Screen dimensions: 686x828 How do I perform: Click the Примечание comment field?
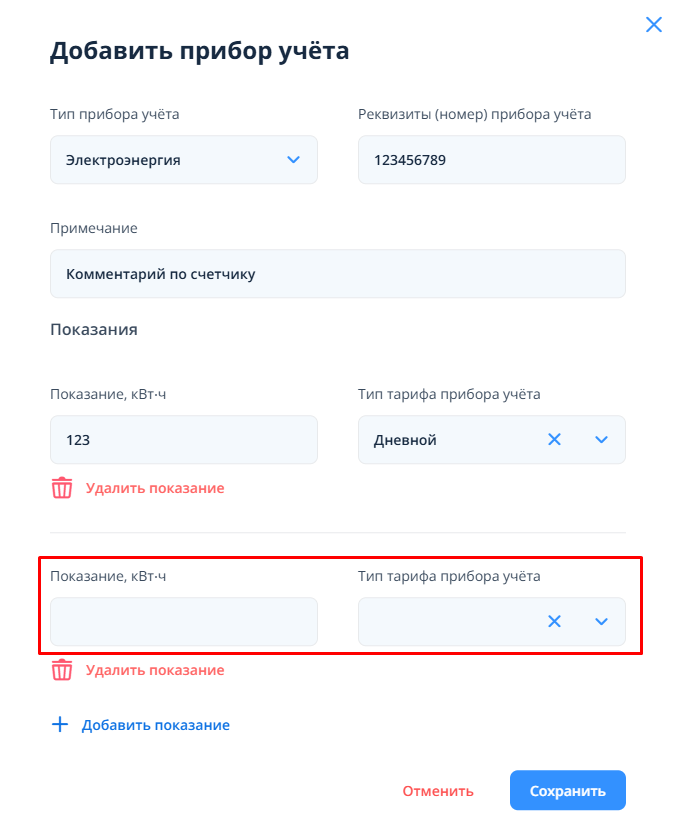click(337, 274)
